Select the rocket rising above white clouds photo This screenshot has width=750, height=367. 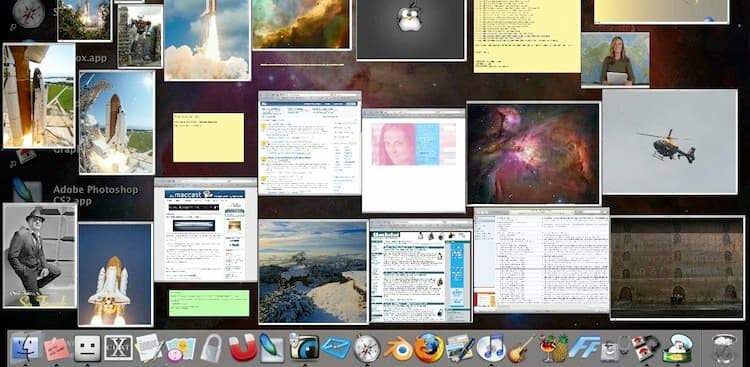[207, 40]
